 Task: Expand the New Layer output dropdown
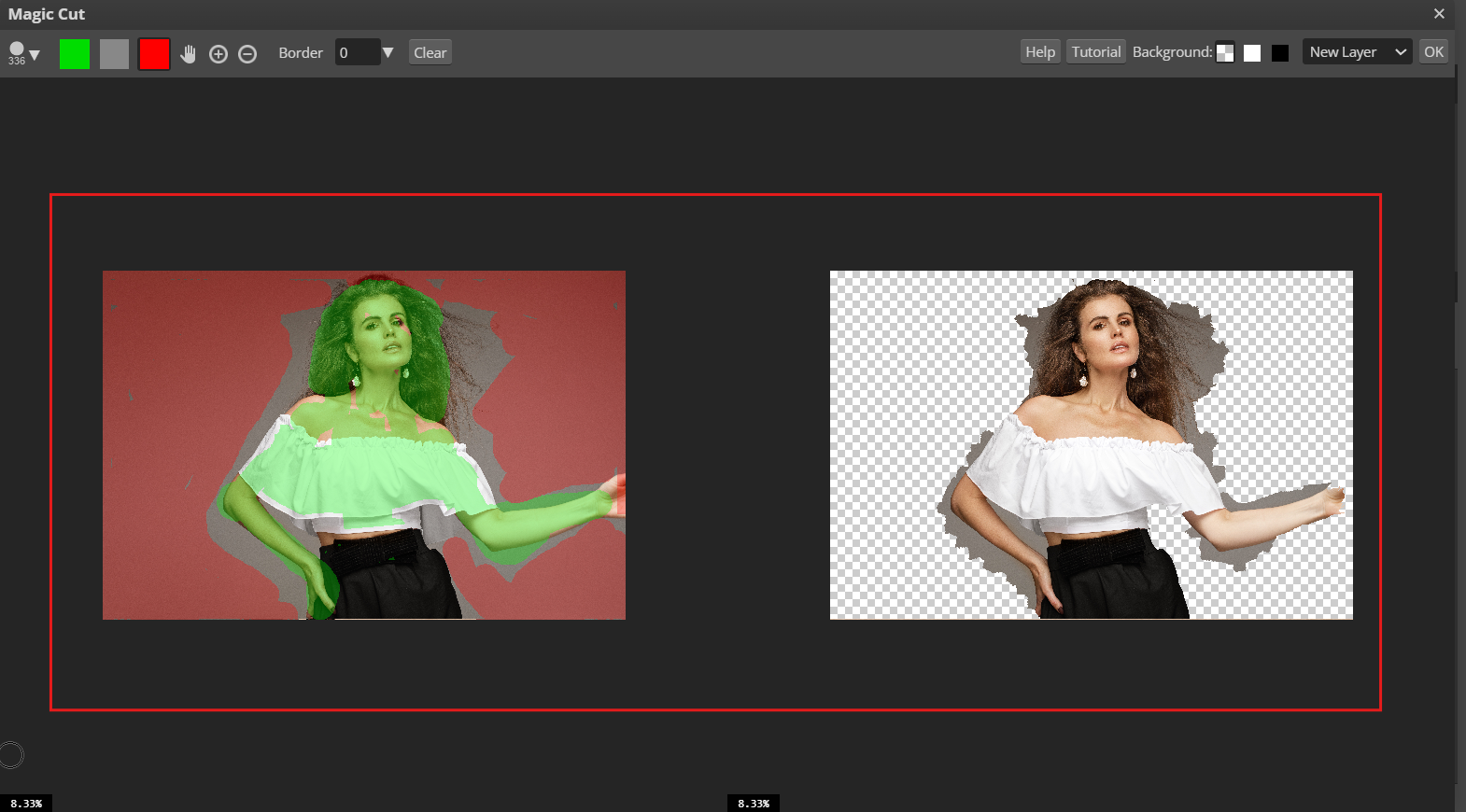tap(1357, 52)
